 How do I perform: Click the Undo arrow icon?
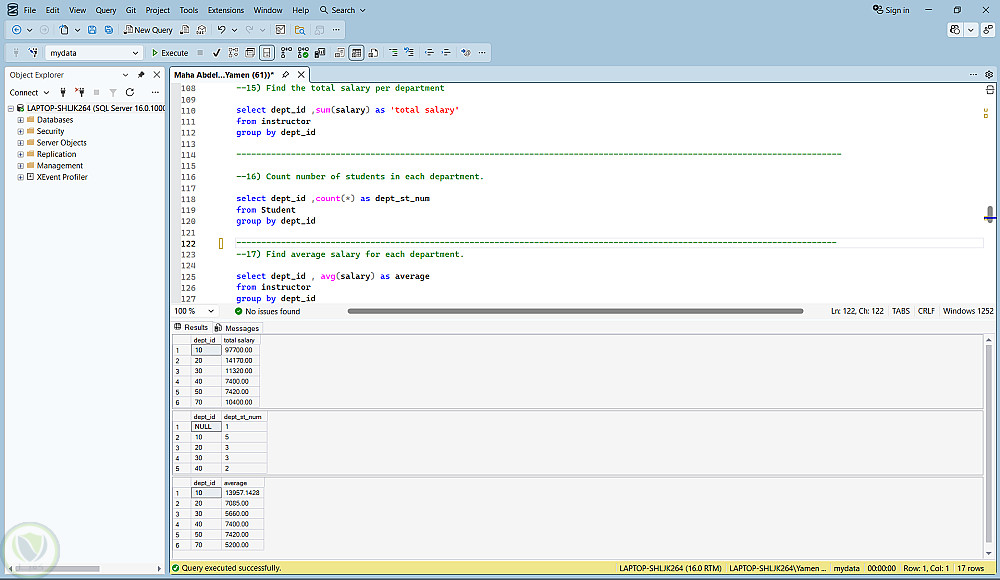click(x=221, y=30)
